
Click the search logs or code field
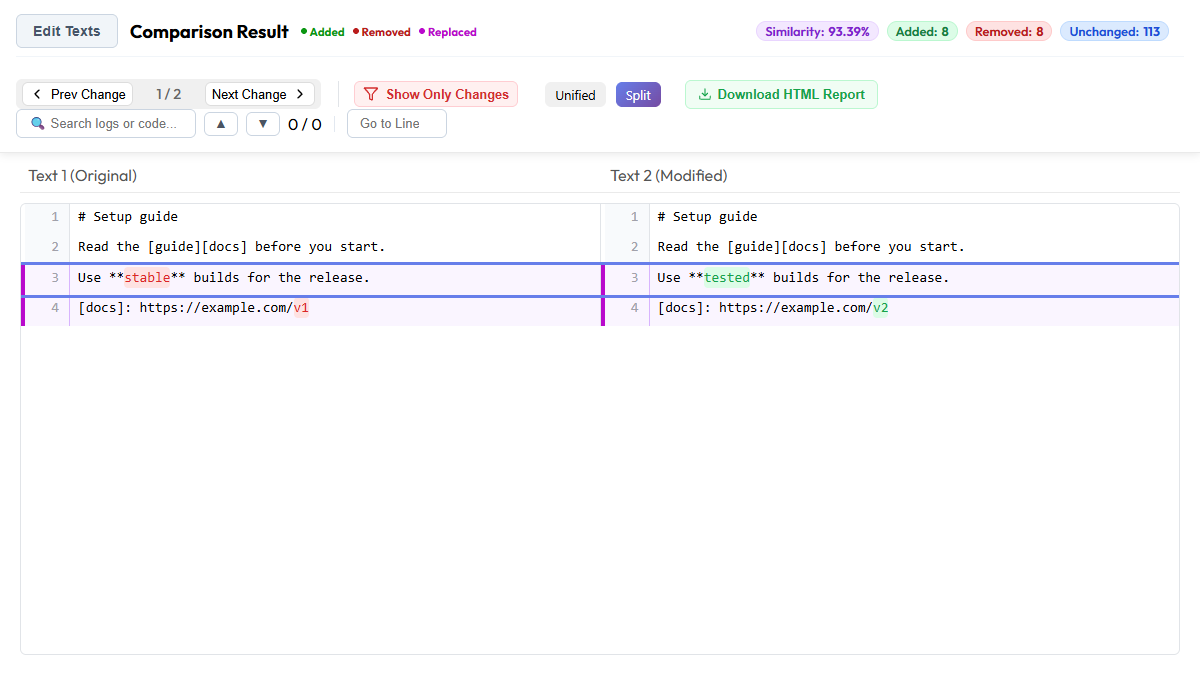pyautogui.click(x=106, y=123)
